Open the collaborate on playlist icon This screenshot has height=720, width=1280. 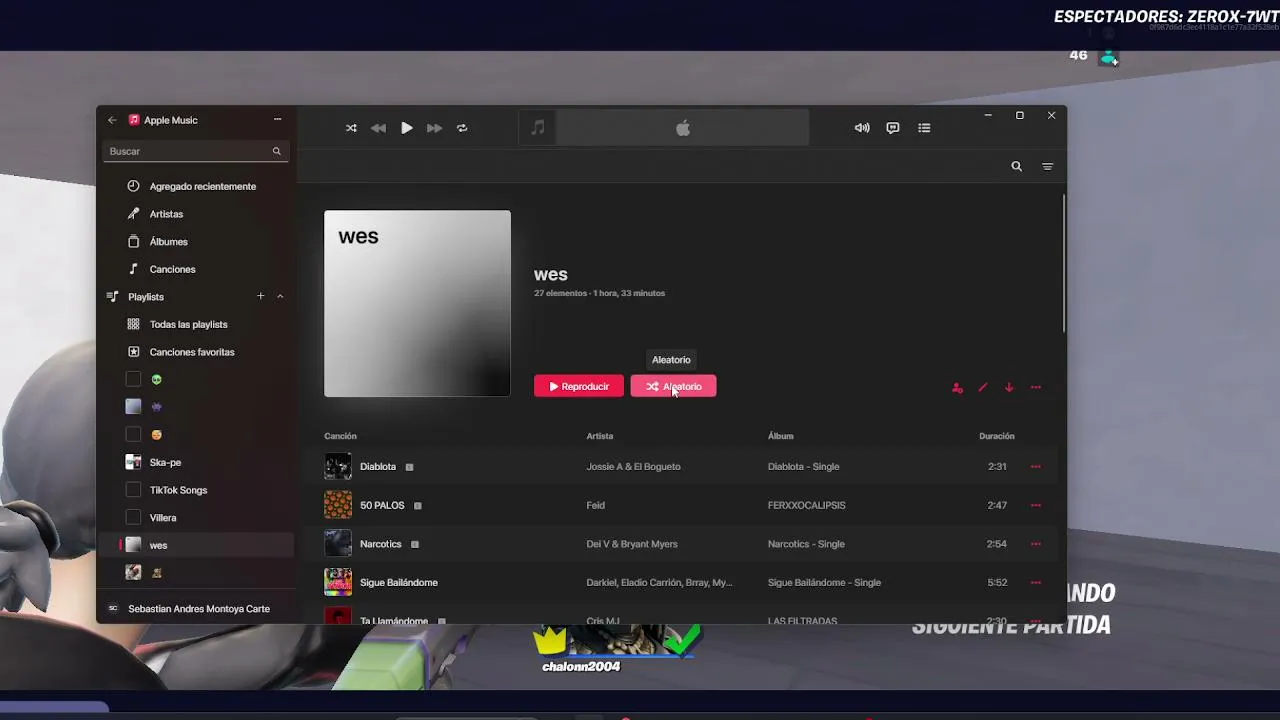(957, 388)
